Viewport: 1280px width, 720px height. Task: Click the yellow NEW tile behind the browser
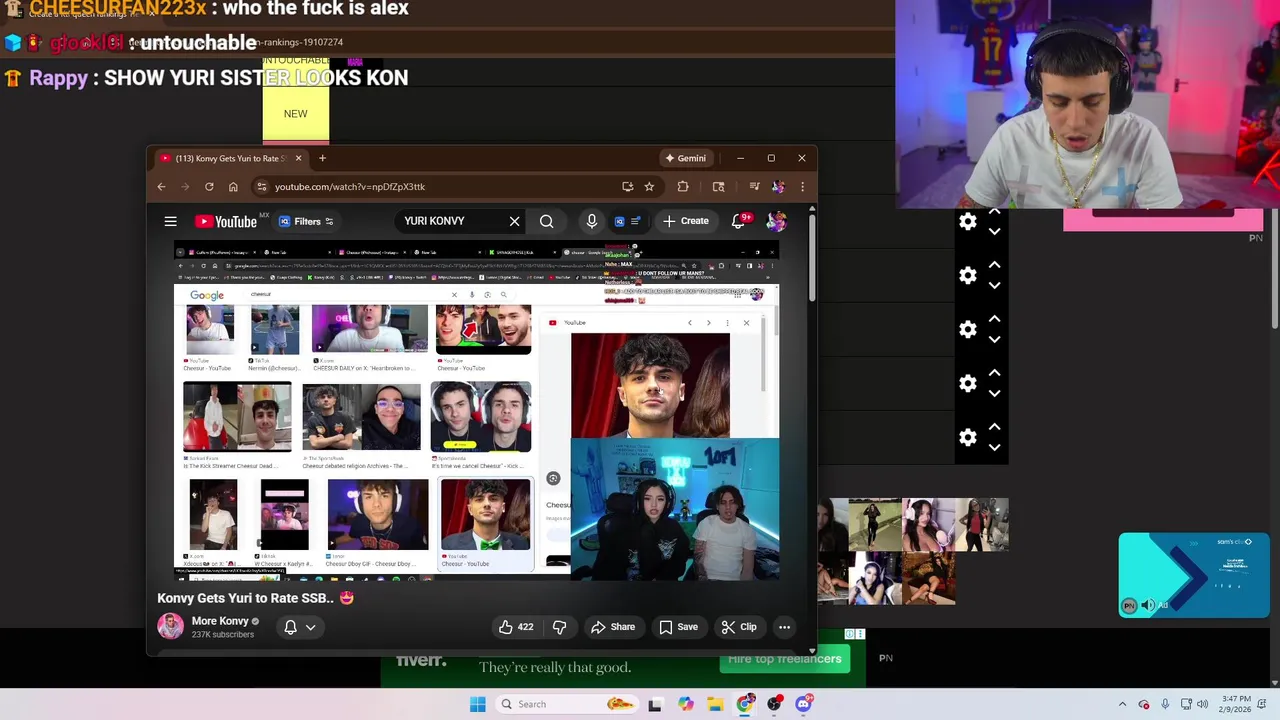(296, 113)
